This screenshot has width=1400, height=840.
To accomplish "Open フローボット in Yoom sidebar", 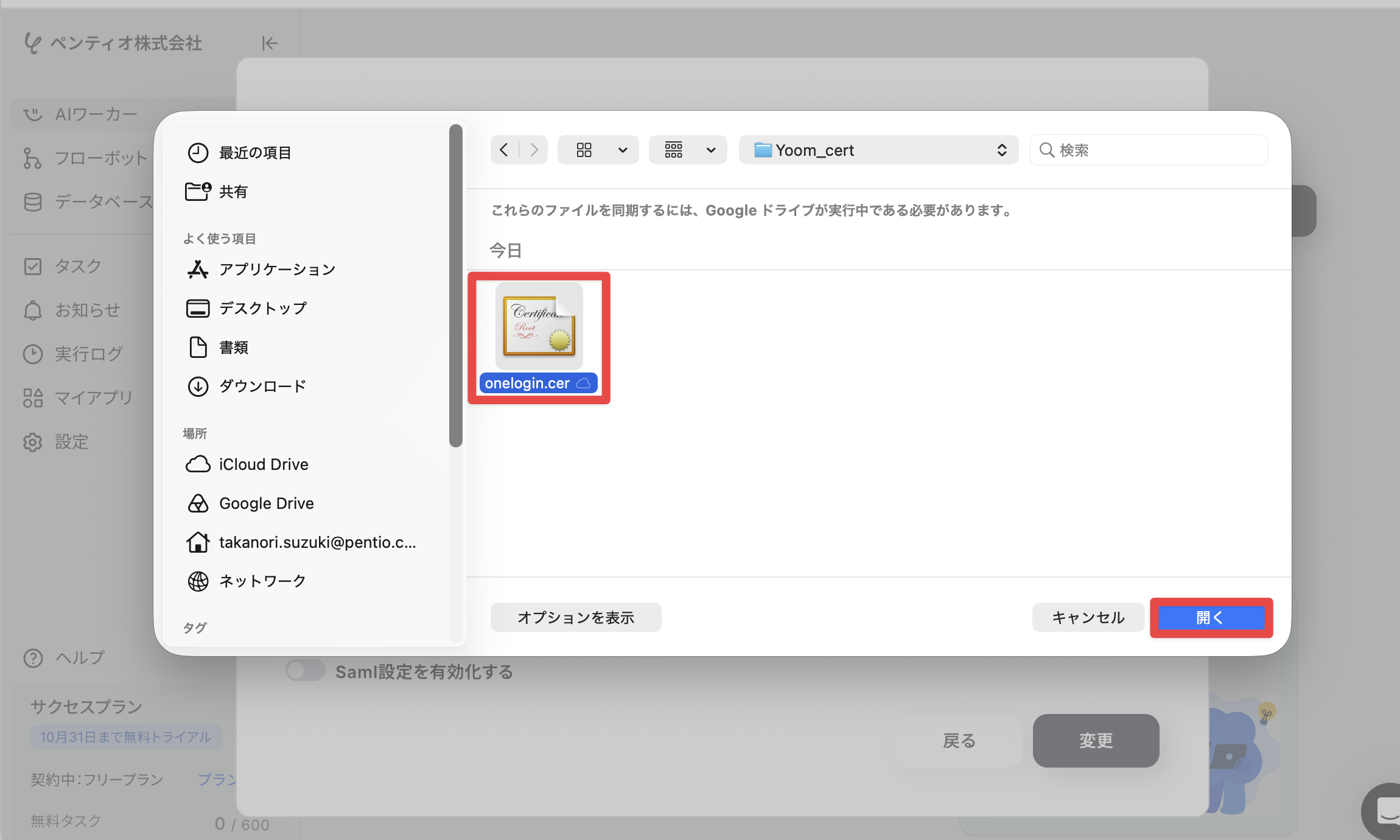I will pos(85,158).
